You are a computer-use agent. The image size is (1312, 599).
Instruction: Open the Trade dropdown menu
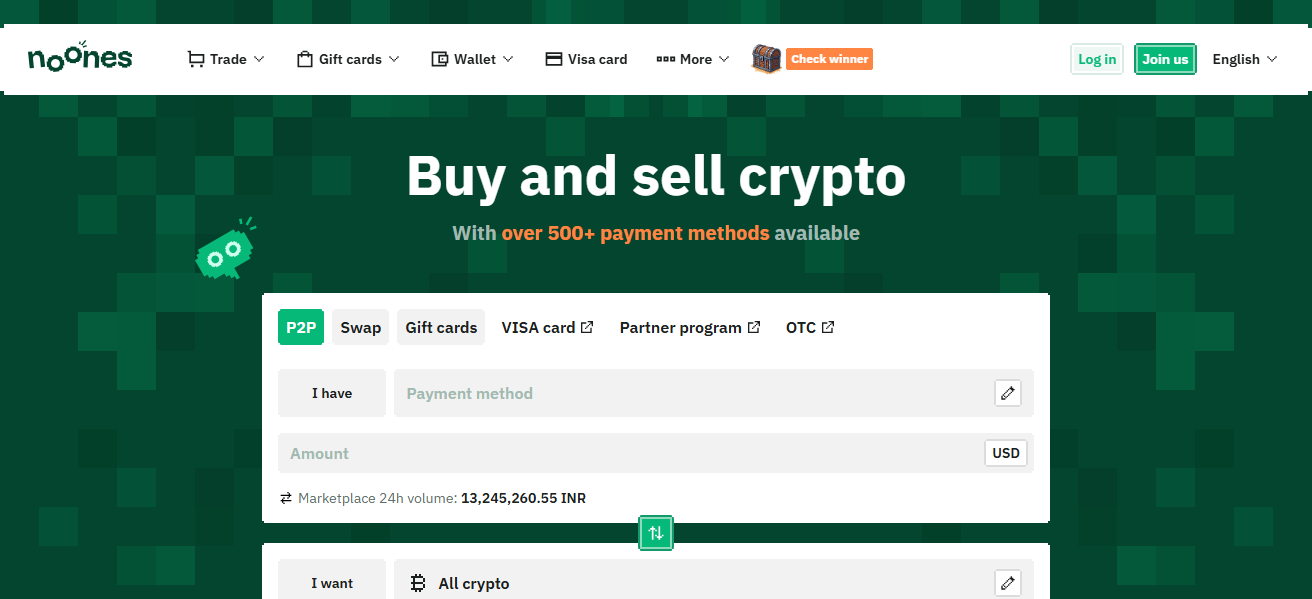pos(226,59)
